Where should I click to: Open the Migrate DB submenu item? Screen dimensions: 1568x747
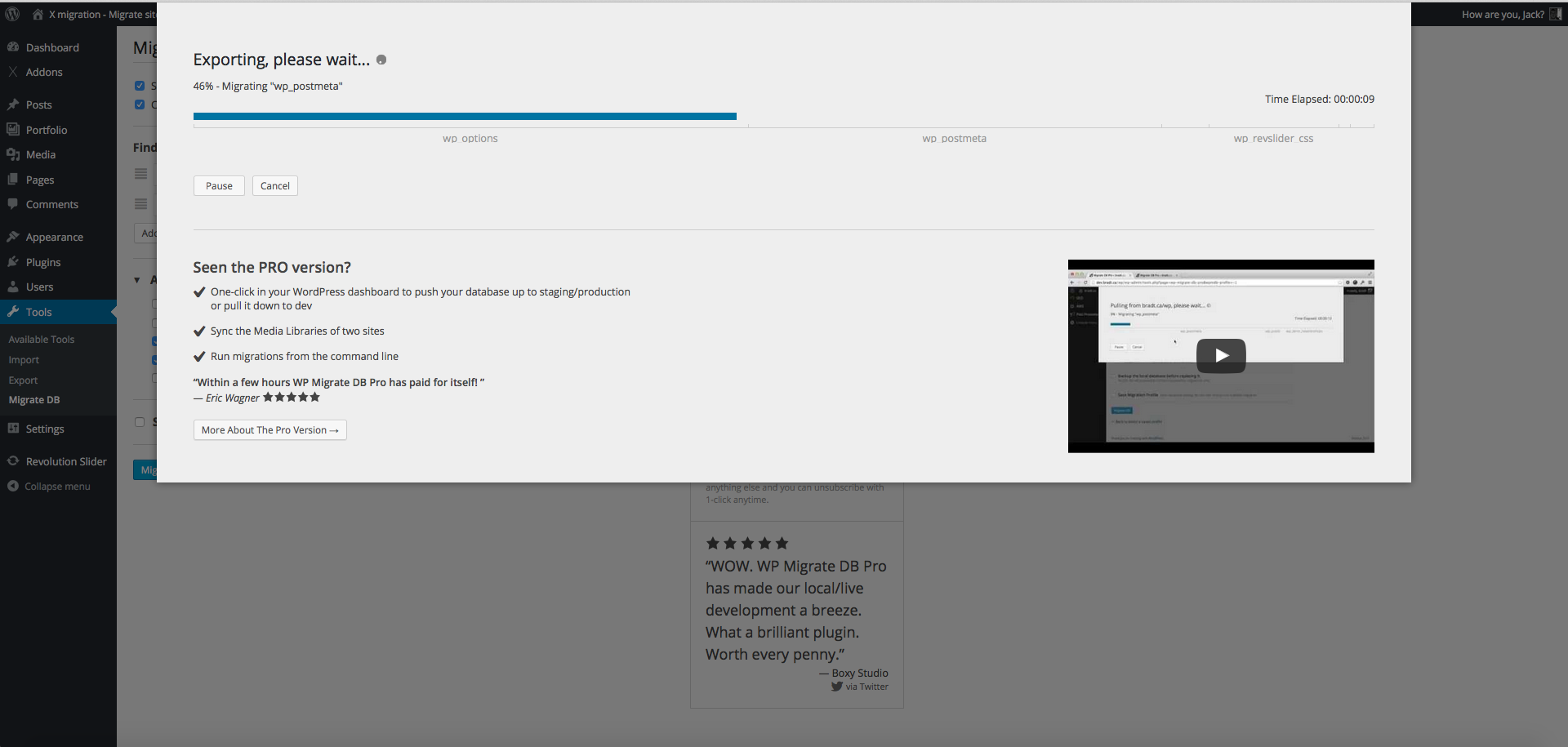click(34, 400)
